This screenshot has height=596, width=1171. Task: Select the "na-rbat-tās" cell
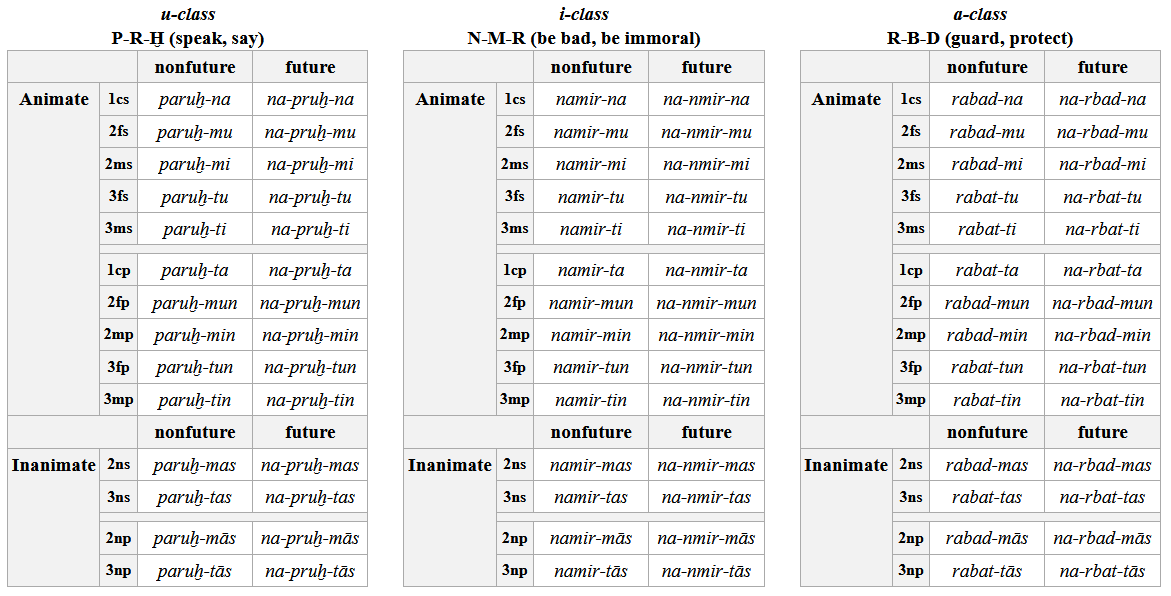tap(1102, 571)
